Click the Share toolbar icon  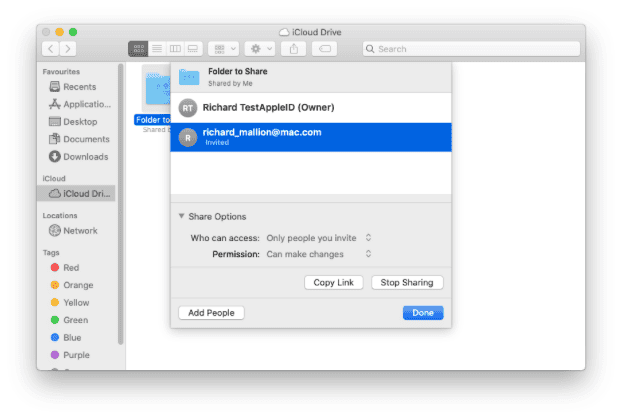294,49
